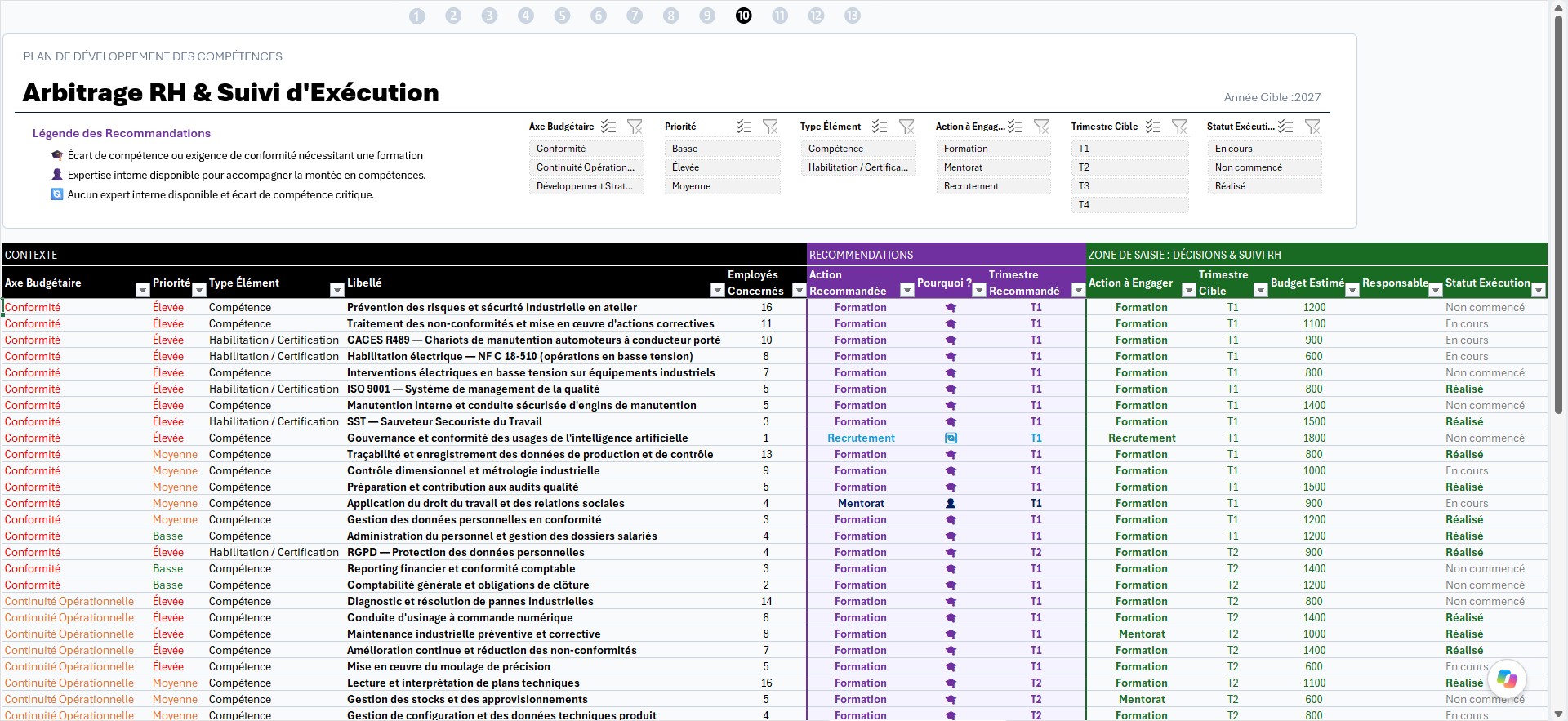1568x721 pixels.
Task: Select the budget cell 1800 in the Recrutement row
Action: click(1314, 438)
